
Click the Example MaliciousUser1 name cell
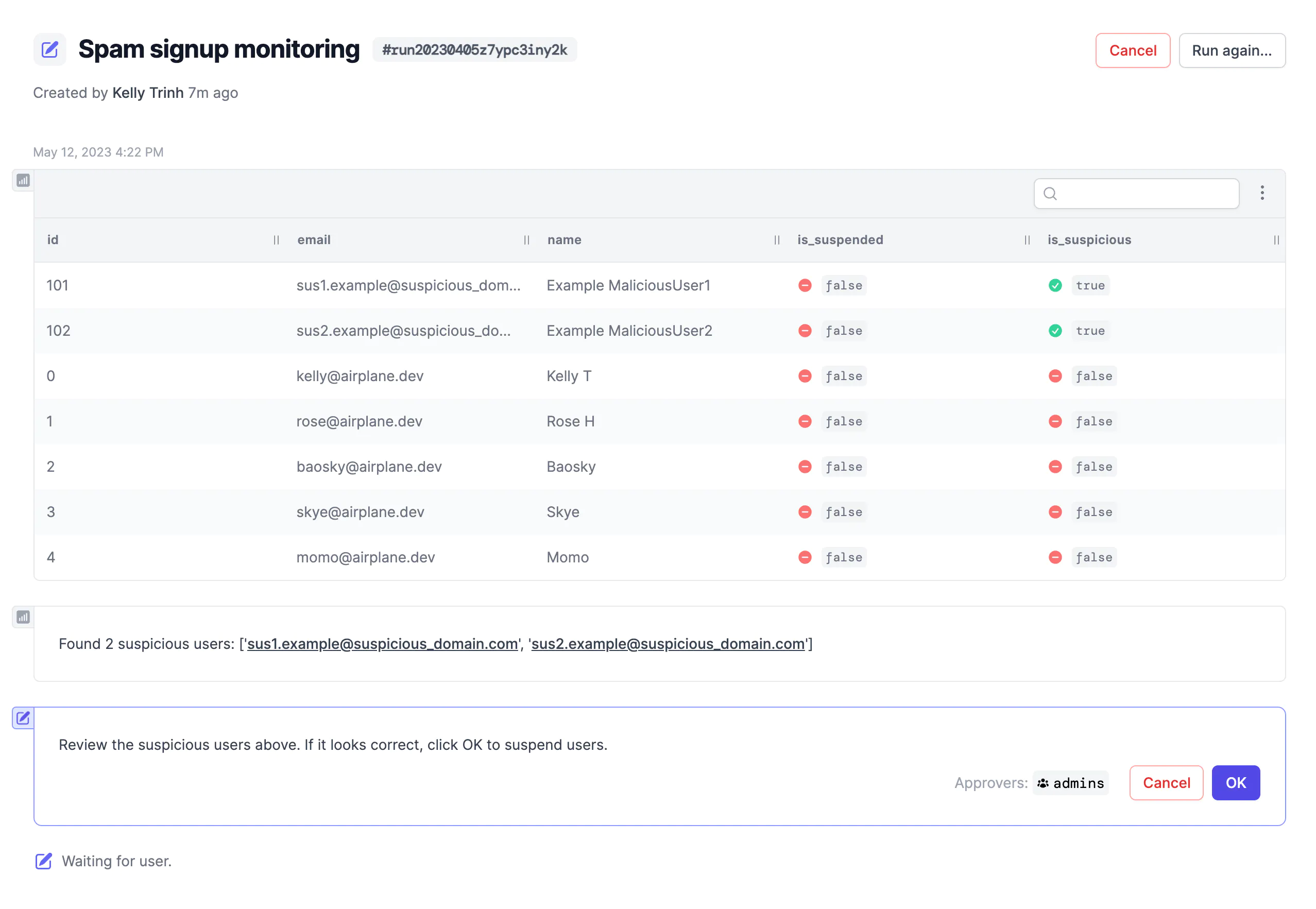628,285
